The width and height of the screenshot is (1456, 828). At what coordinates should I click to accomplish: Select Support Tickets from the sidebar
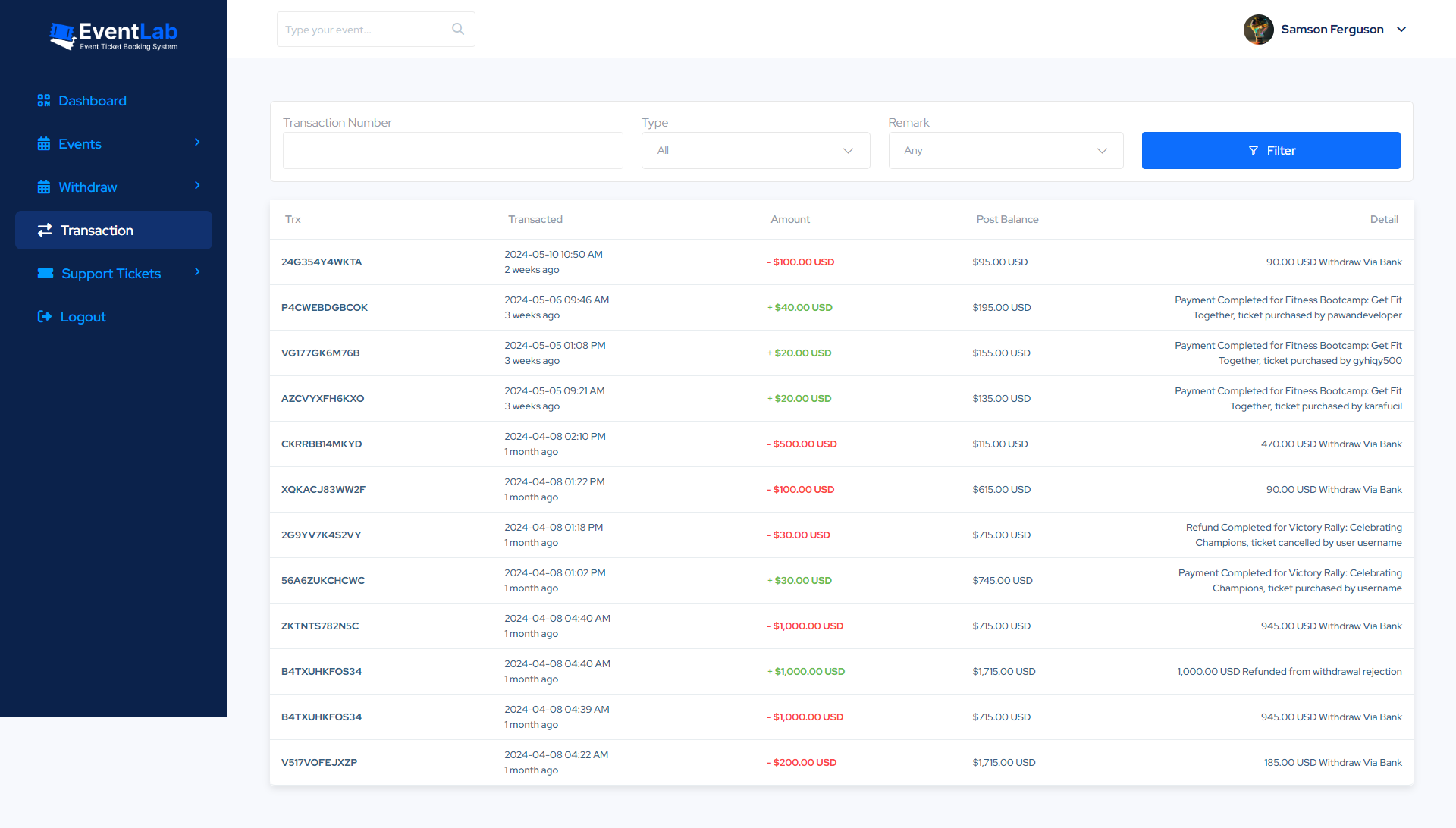click(111, 273)
